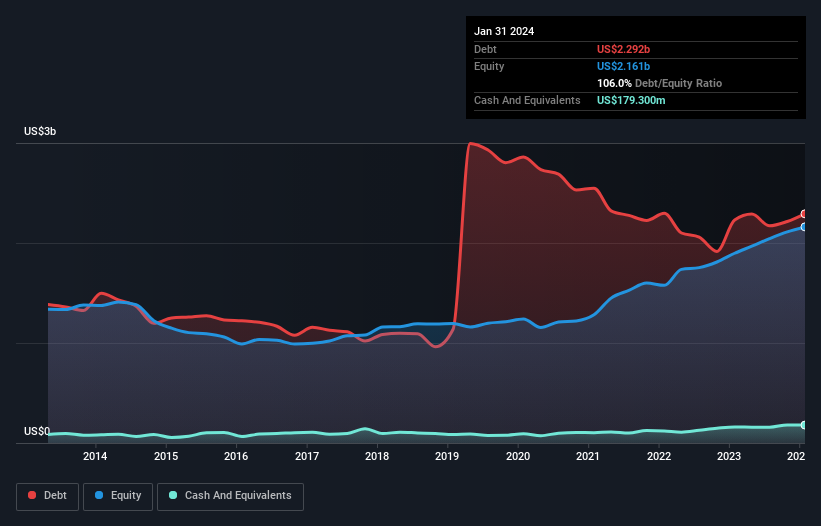
Task: Click the 2019 debt spike peak
Action: (471, 143)
